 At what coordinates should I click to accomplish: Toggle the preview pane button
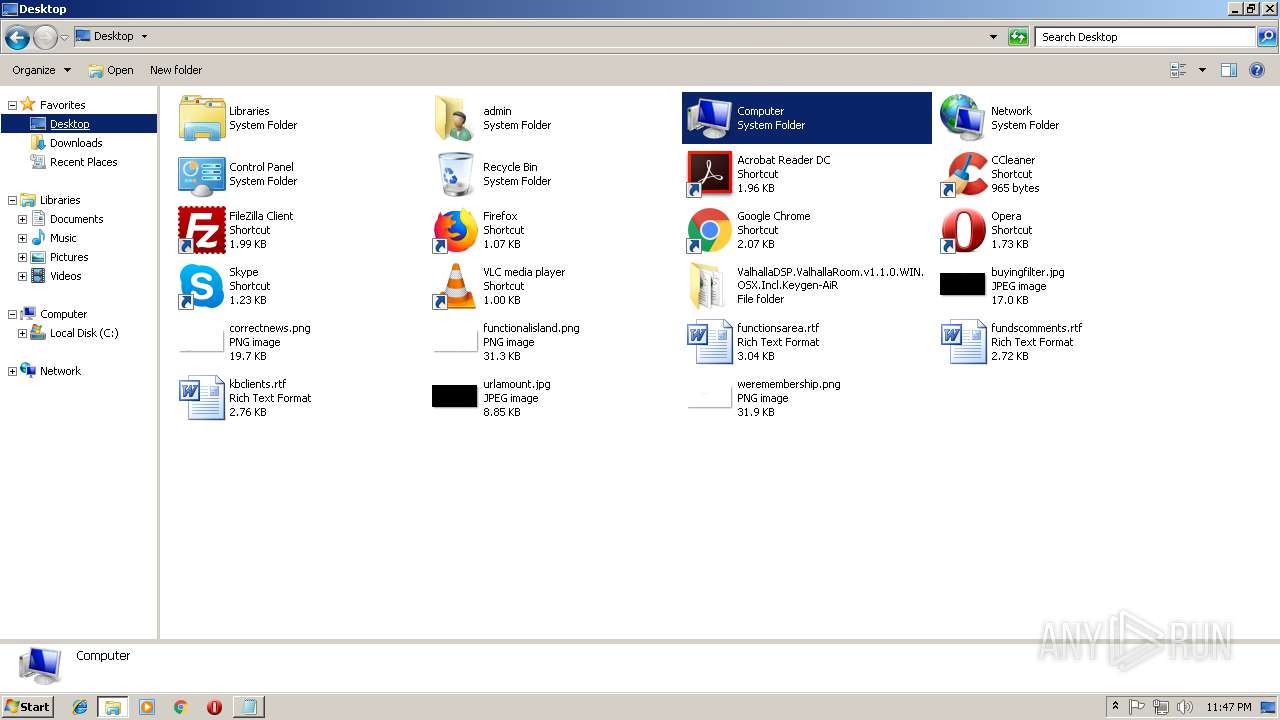click(1229, 70)
